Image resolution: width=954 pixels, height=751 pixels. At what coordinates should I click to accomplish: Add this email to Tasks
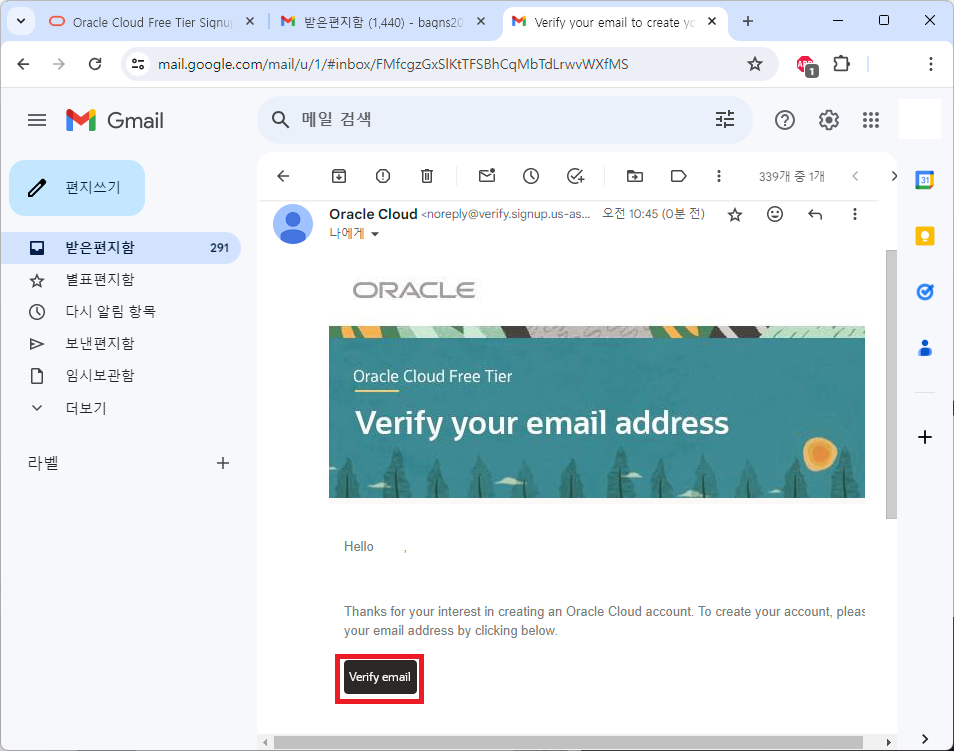pos(576,176)
